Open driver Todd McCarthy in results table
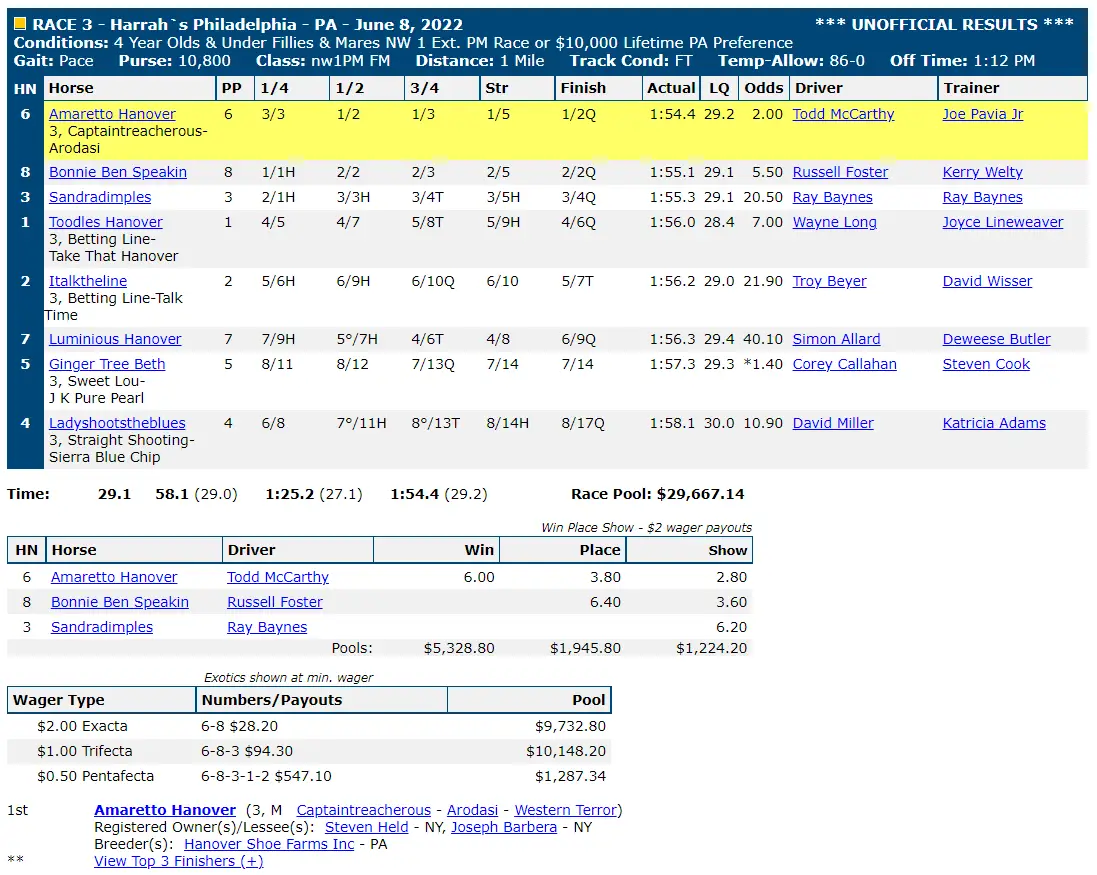The height and width of the screenshot is (875, 1097). (x=843, y=114)
